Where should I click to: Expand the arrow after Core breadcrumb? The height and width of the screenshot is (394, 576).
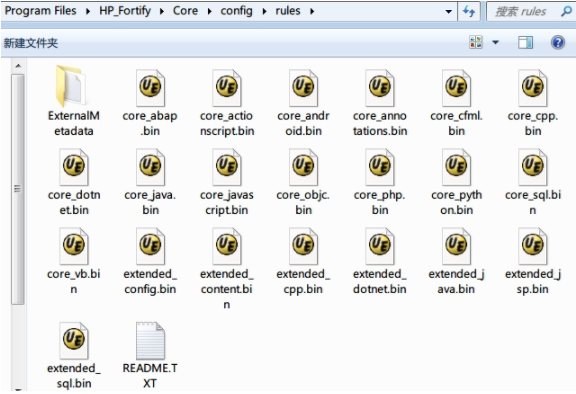[x=209, y=11]
